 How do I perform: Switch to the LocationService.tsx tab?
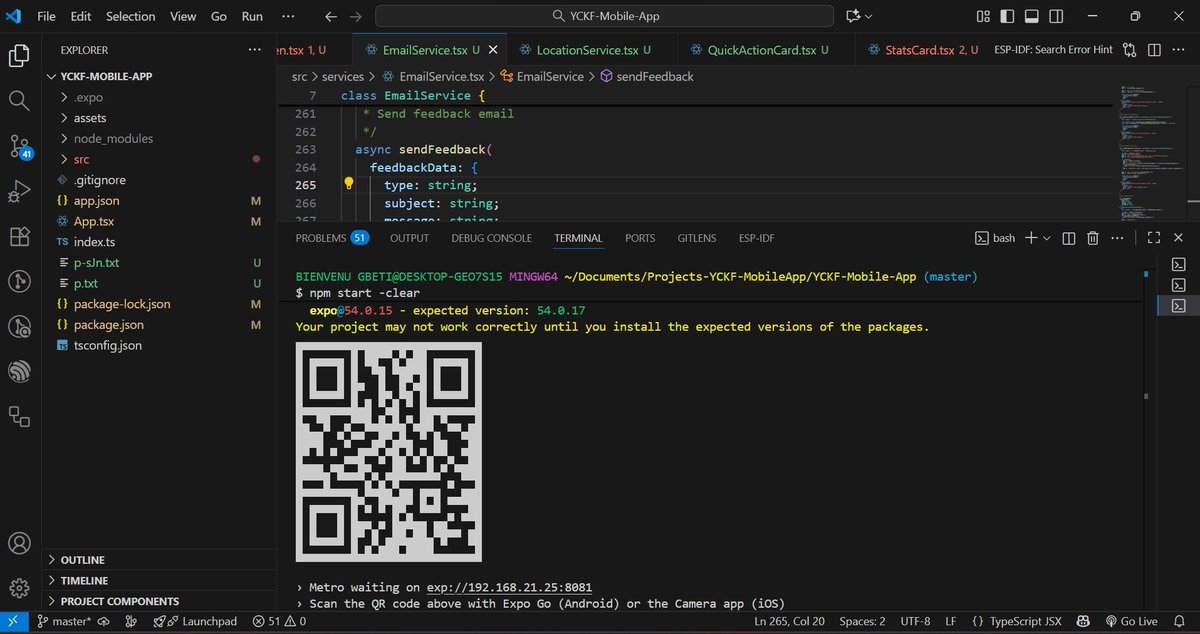(x=594, y=50)
